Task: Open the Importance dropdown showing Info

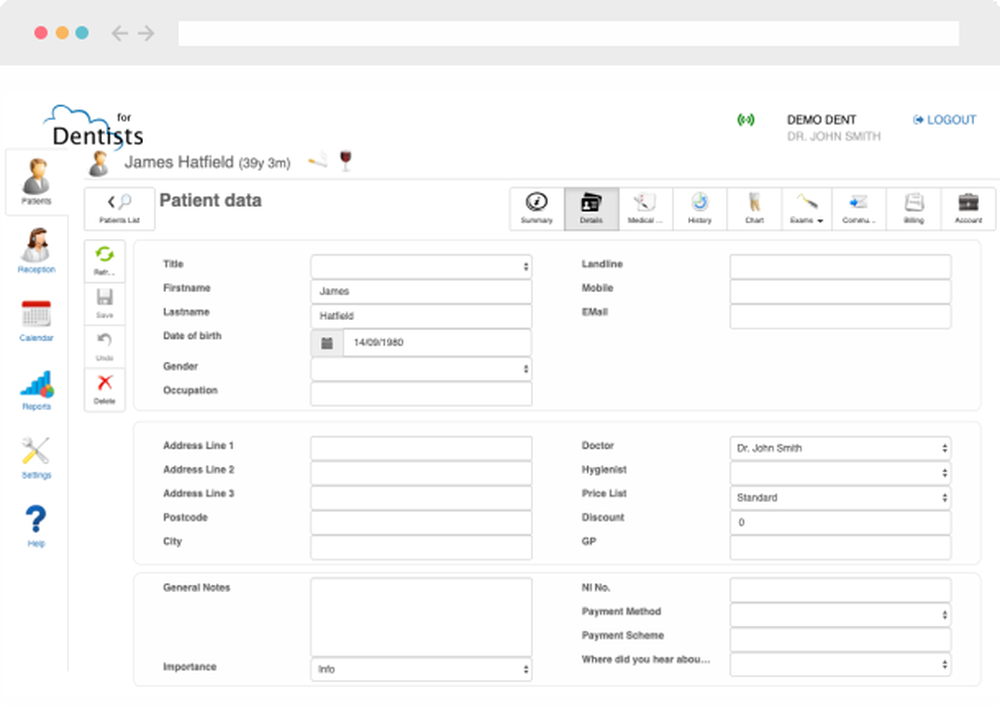Action: (x=421, y=669)
